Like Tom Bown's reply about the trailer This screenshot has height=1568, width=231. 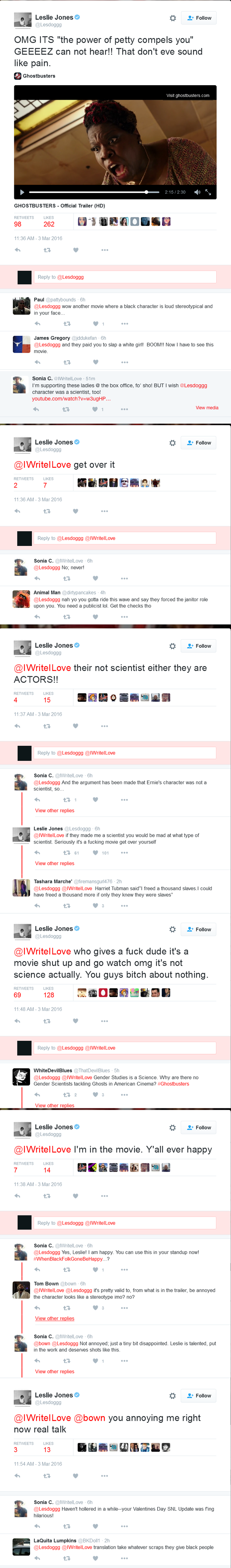pyautogui.click(x=95, y=1308)
